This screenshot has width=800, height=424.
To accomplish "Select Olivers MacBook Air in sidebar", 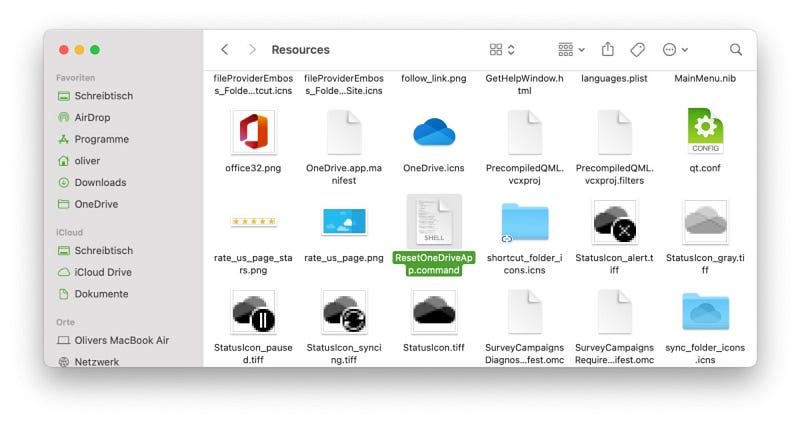I will (x=123, y=340).
